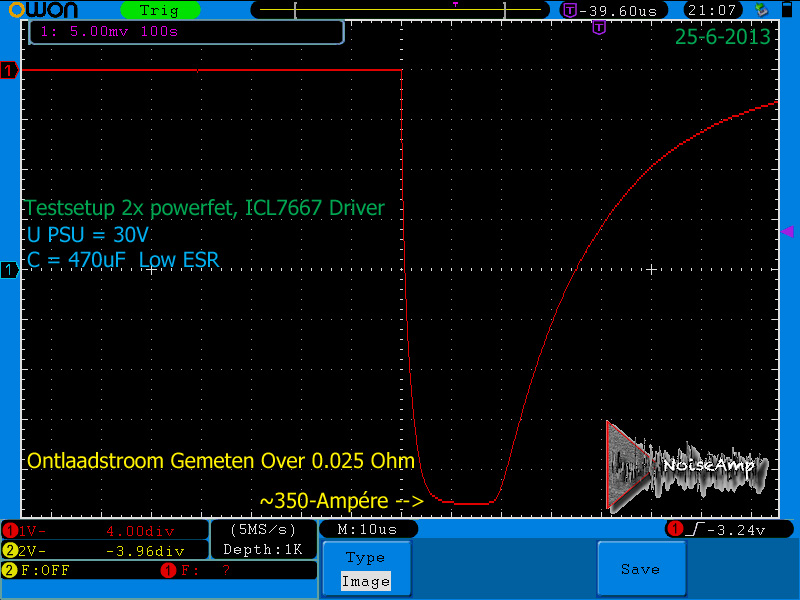Click the 25-6-2013 date text

click(x=722, y=36)
